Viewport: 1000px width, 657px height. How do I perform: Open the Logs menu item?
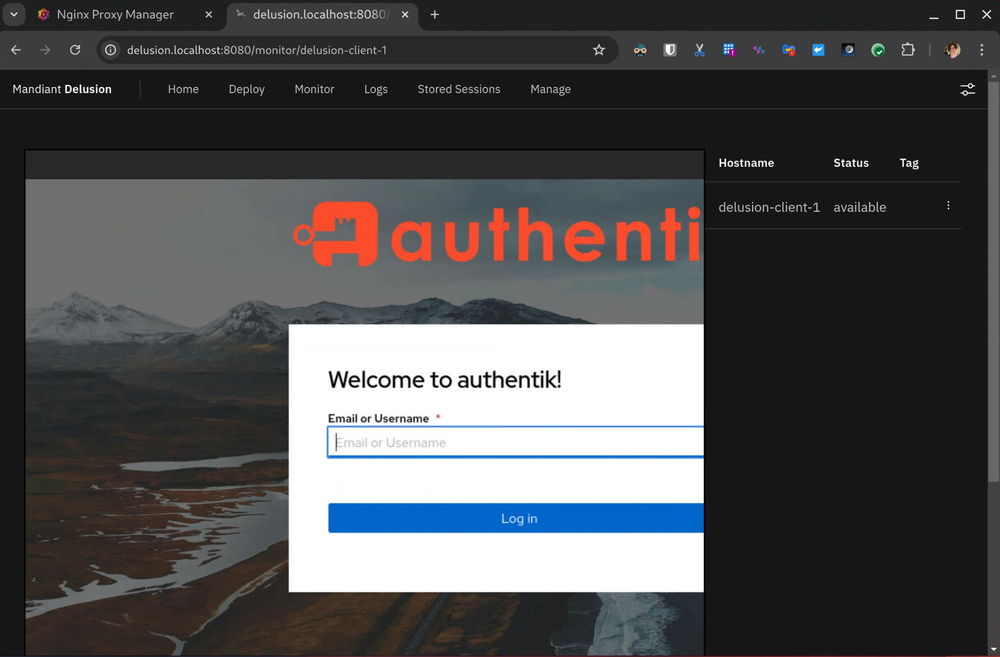pyautogui.click(x=376, y=89)
